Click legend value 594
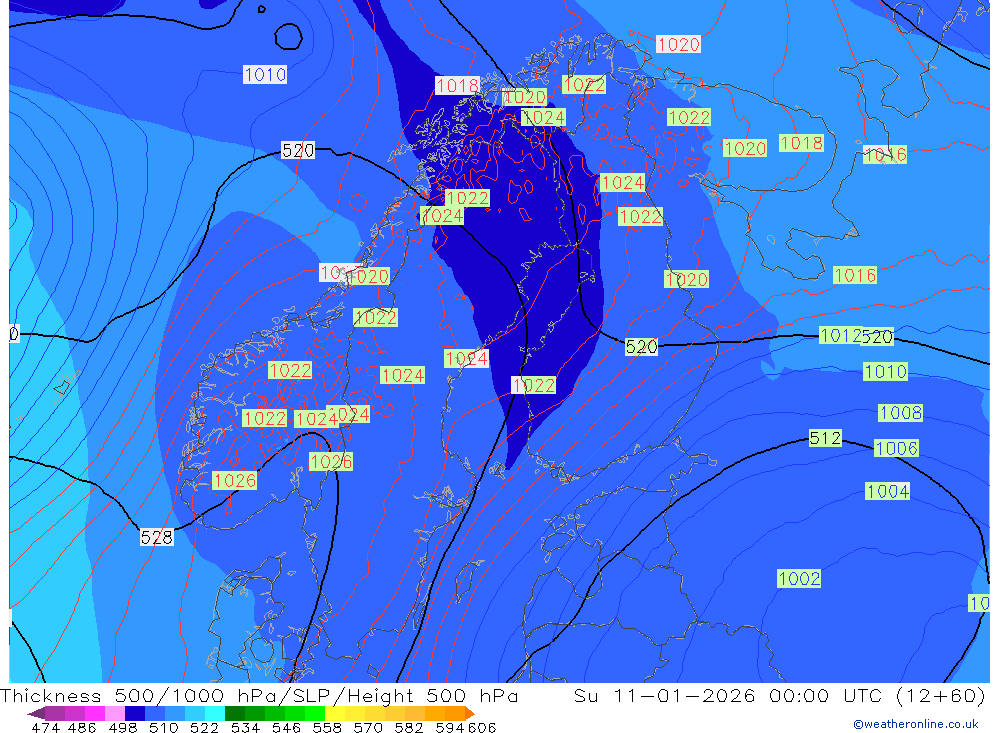Screen dimensions: 1000x733 point(450,728)
